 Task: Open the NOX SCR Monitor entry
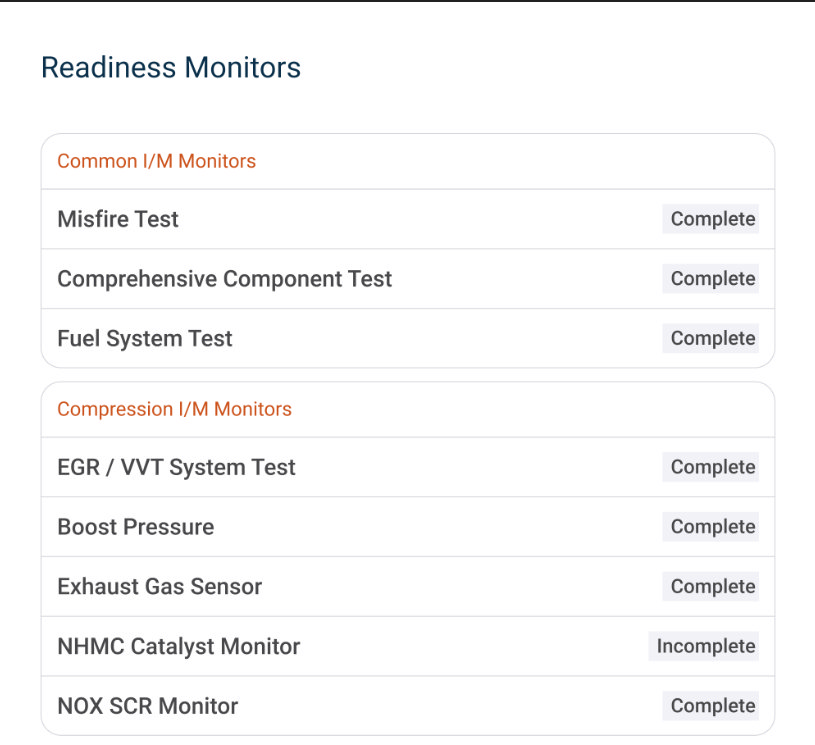click(x=408, y=706)
